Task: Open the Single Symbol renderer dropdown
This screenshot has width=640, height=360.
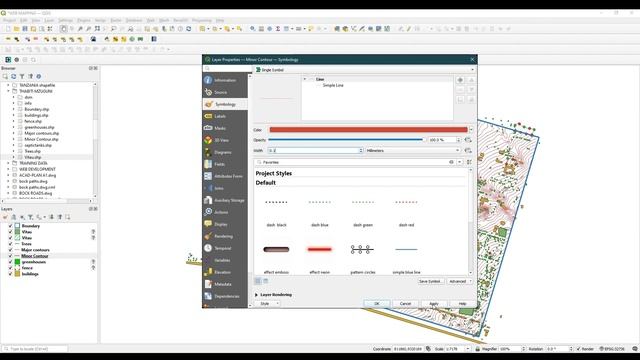Action: tap(364, 70)
